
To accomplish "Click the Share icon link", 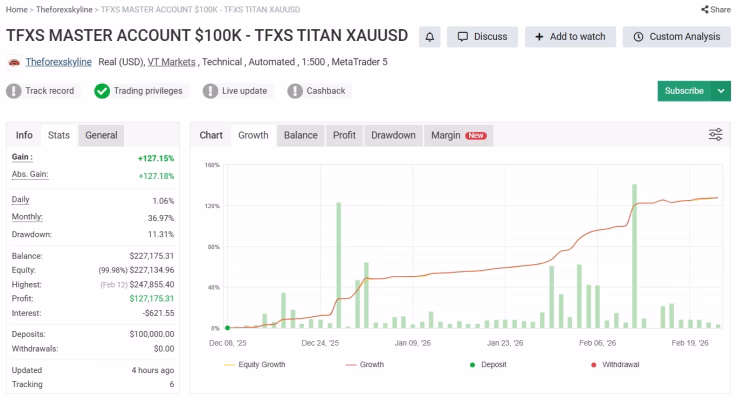I will pos(716,9).
